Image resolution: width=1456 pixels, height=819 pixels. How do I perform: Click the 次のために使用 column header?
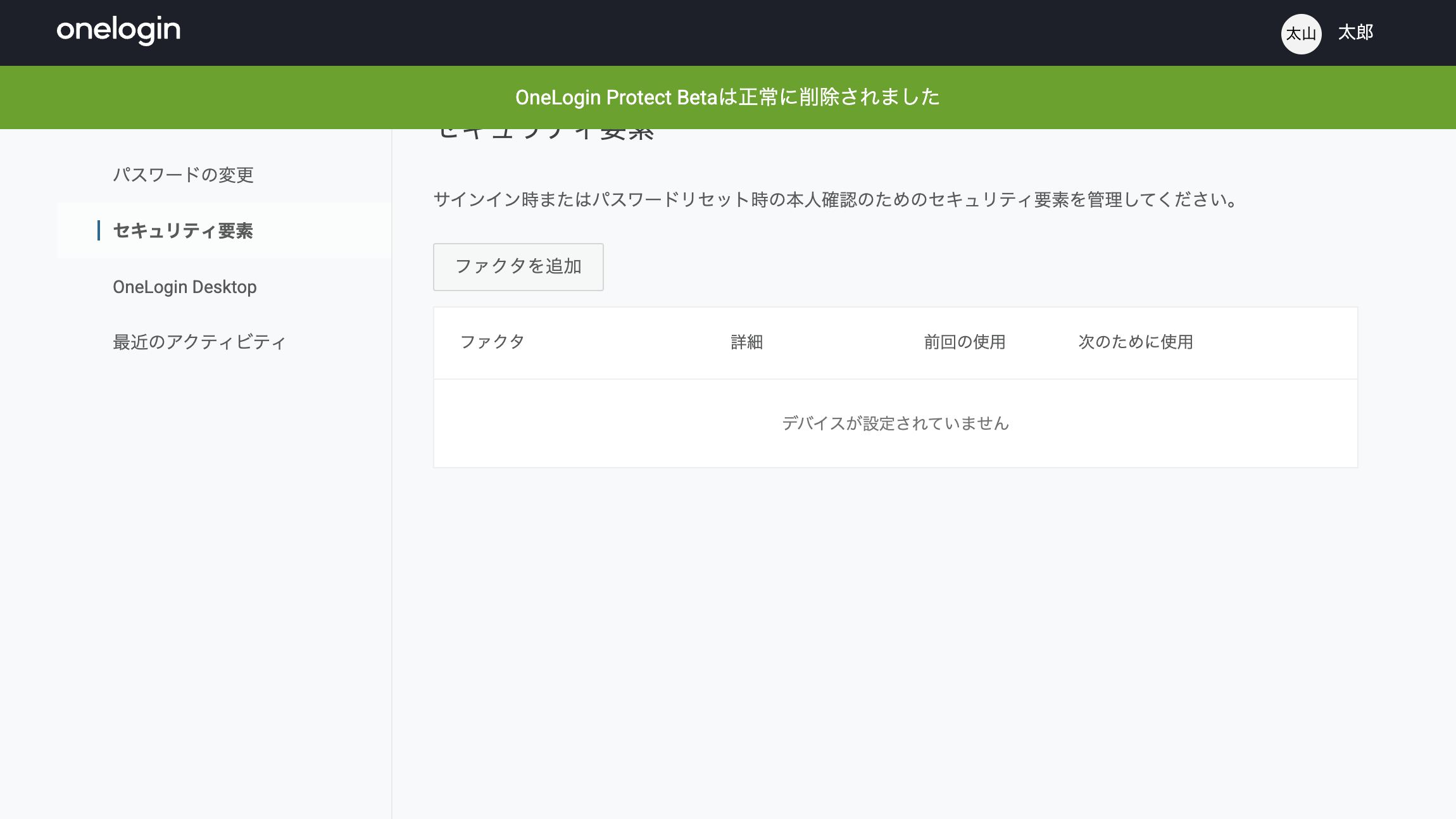point(1136,342)
